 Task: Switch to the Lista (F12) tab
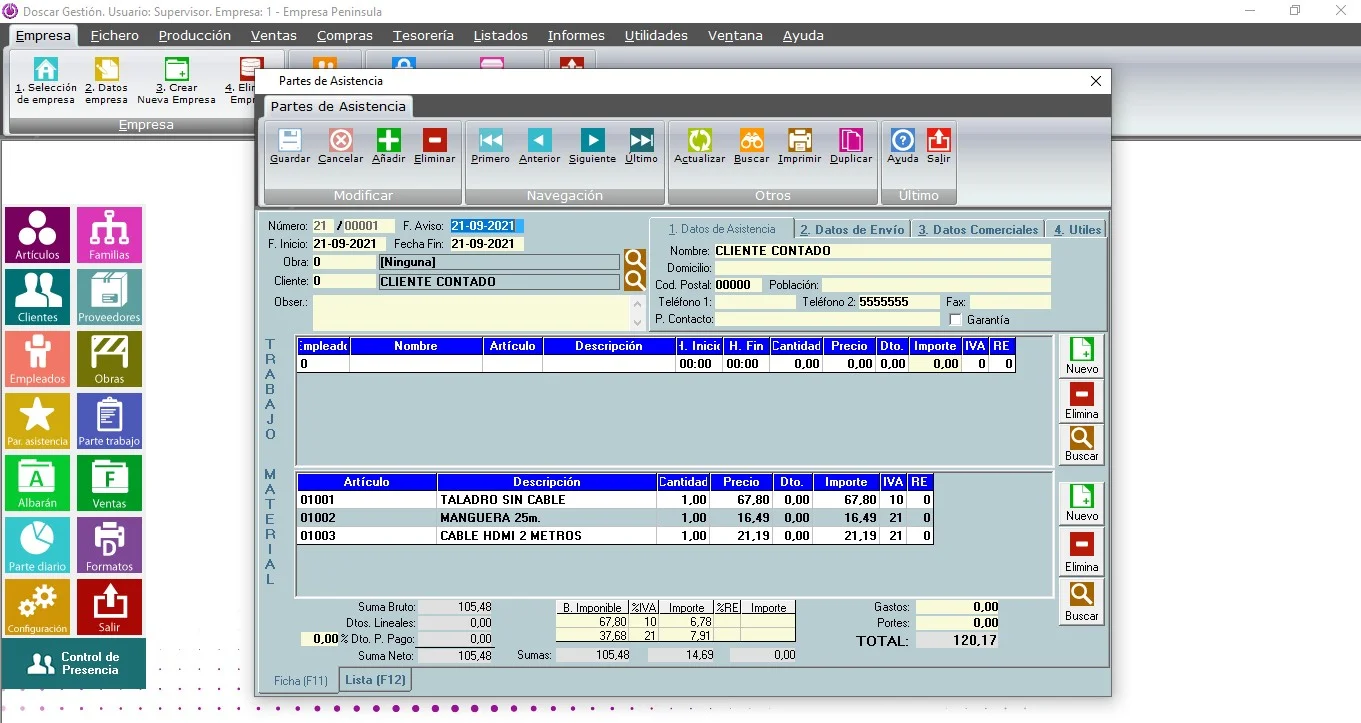375,680
